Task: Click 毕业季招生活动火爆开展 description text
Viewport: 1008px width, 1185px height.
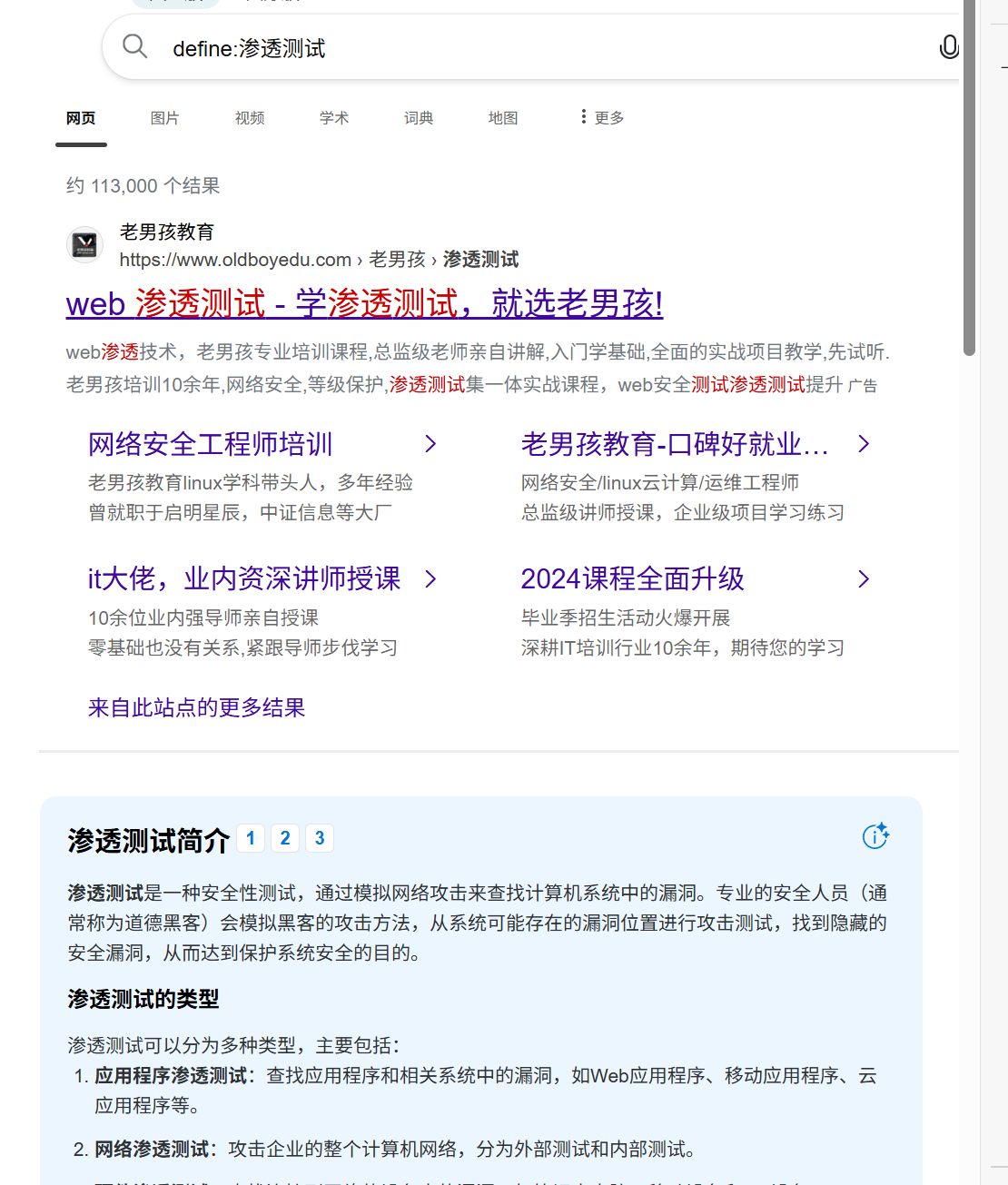Action: pos(626,618)
